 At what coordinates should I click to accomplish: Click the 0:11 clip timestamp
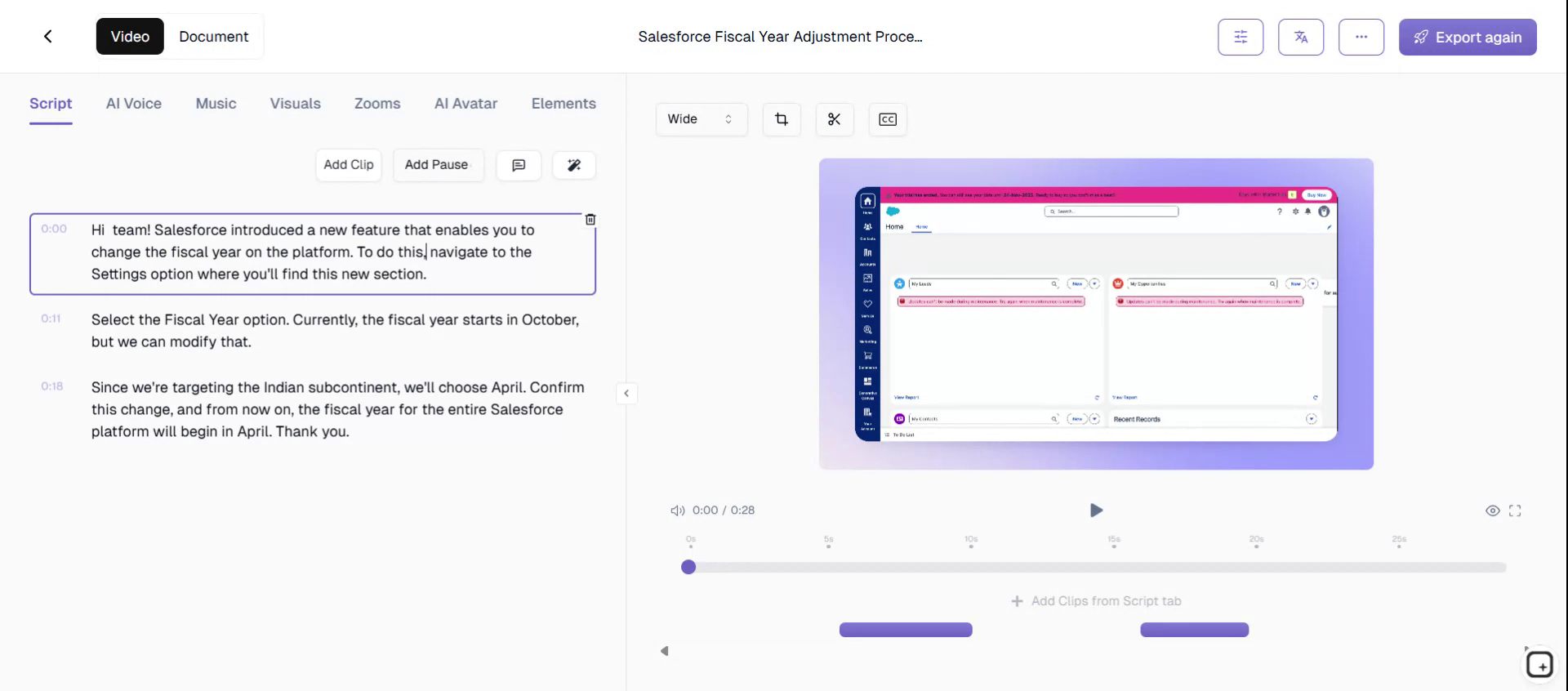51,319
